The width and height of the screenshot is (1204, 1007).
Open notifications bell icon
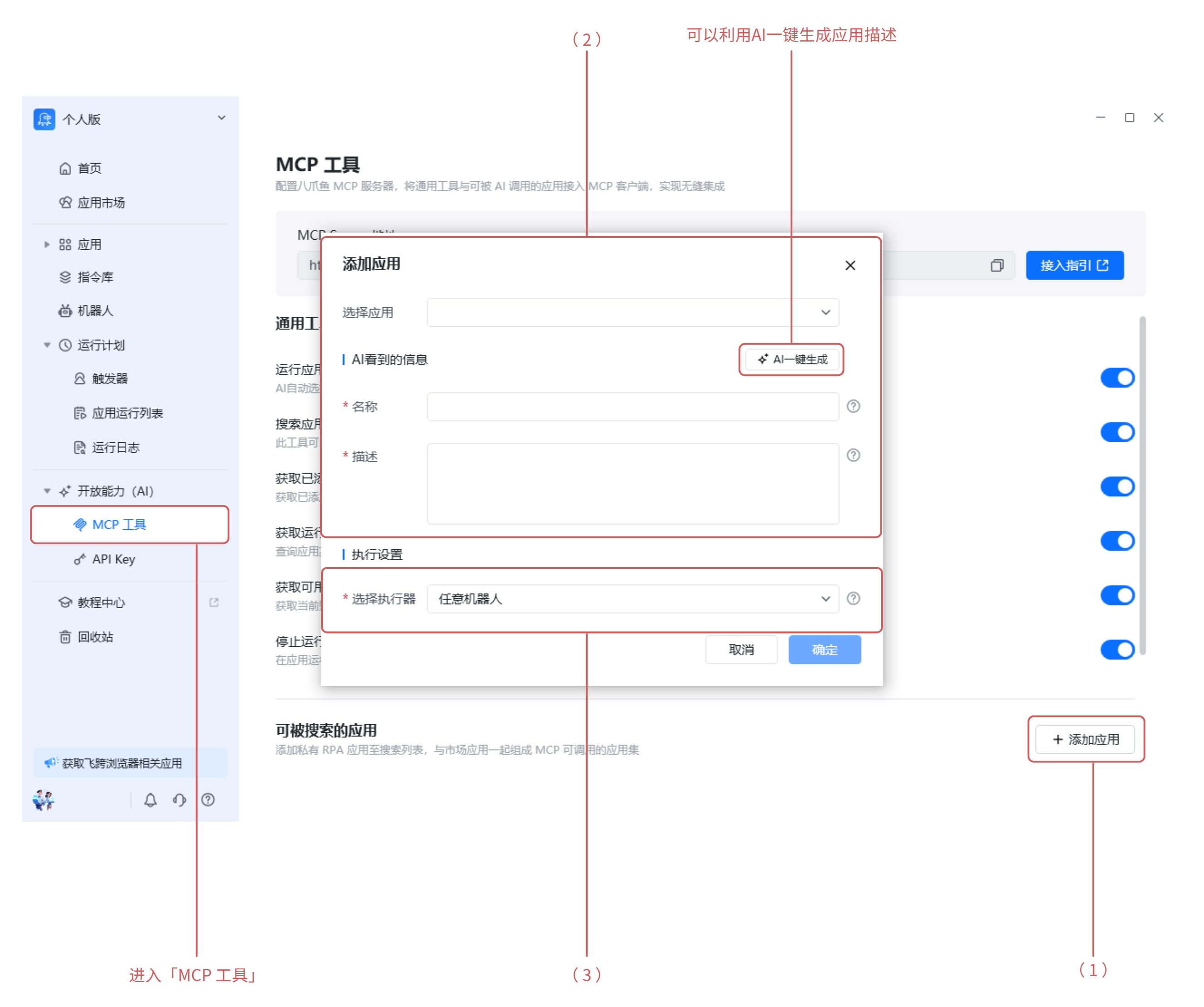tap(151, 801)
